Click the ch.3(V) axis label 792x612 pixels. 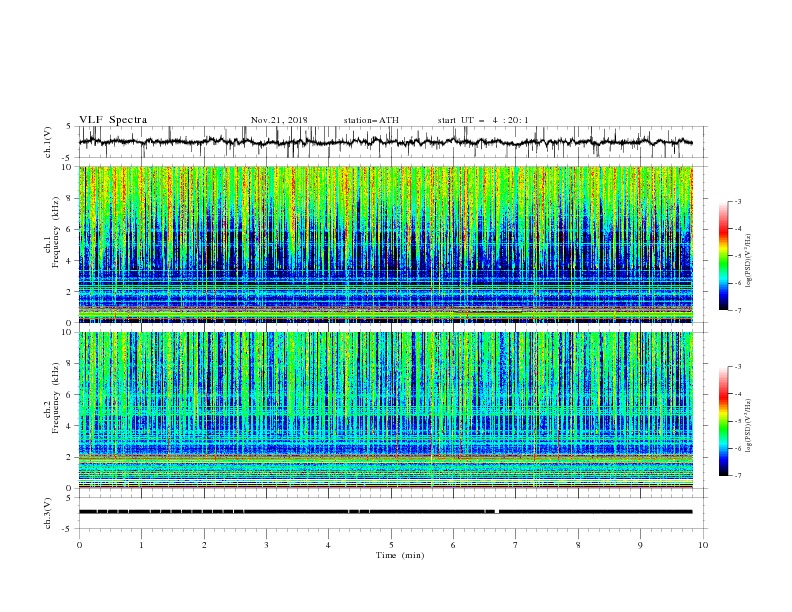click(48, 513)
